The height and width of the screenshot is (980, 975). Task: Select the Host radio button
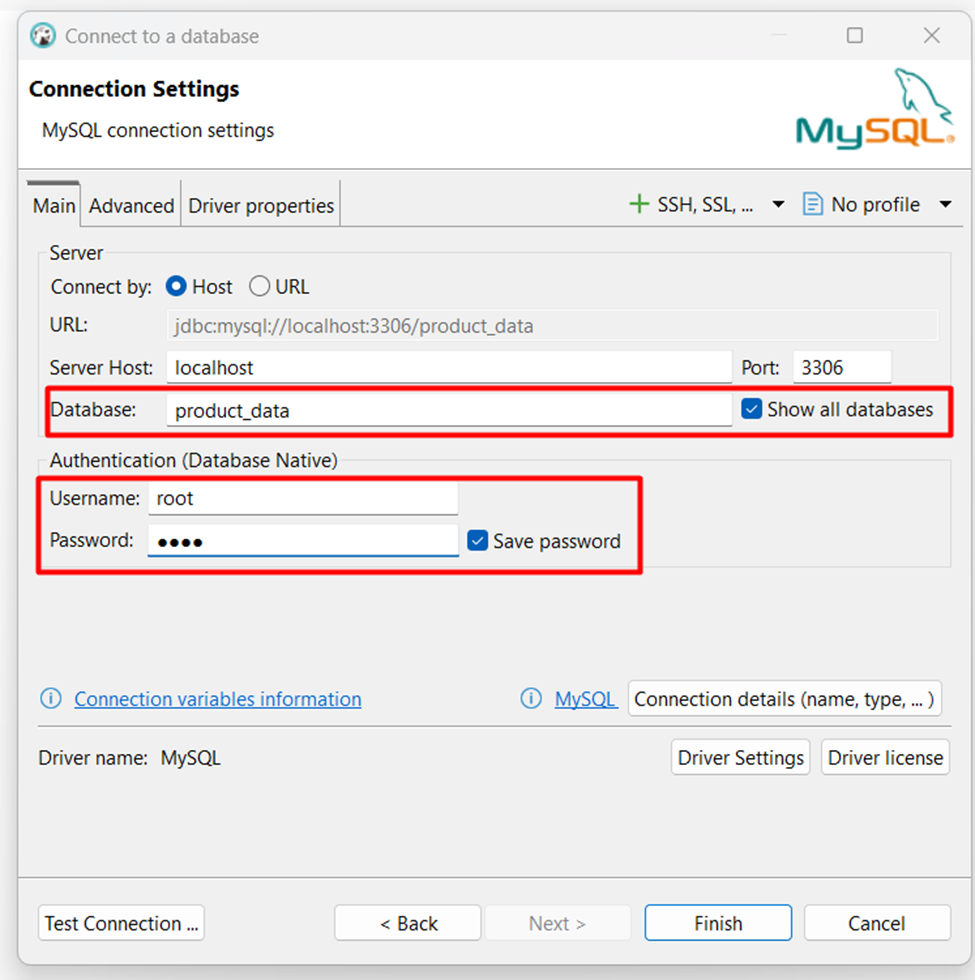pos(176,286)
